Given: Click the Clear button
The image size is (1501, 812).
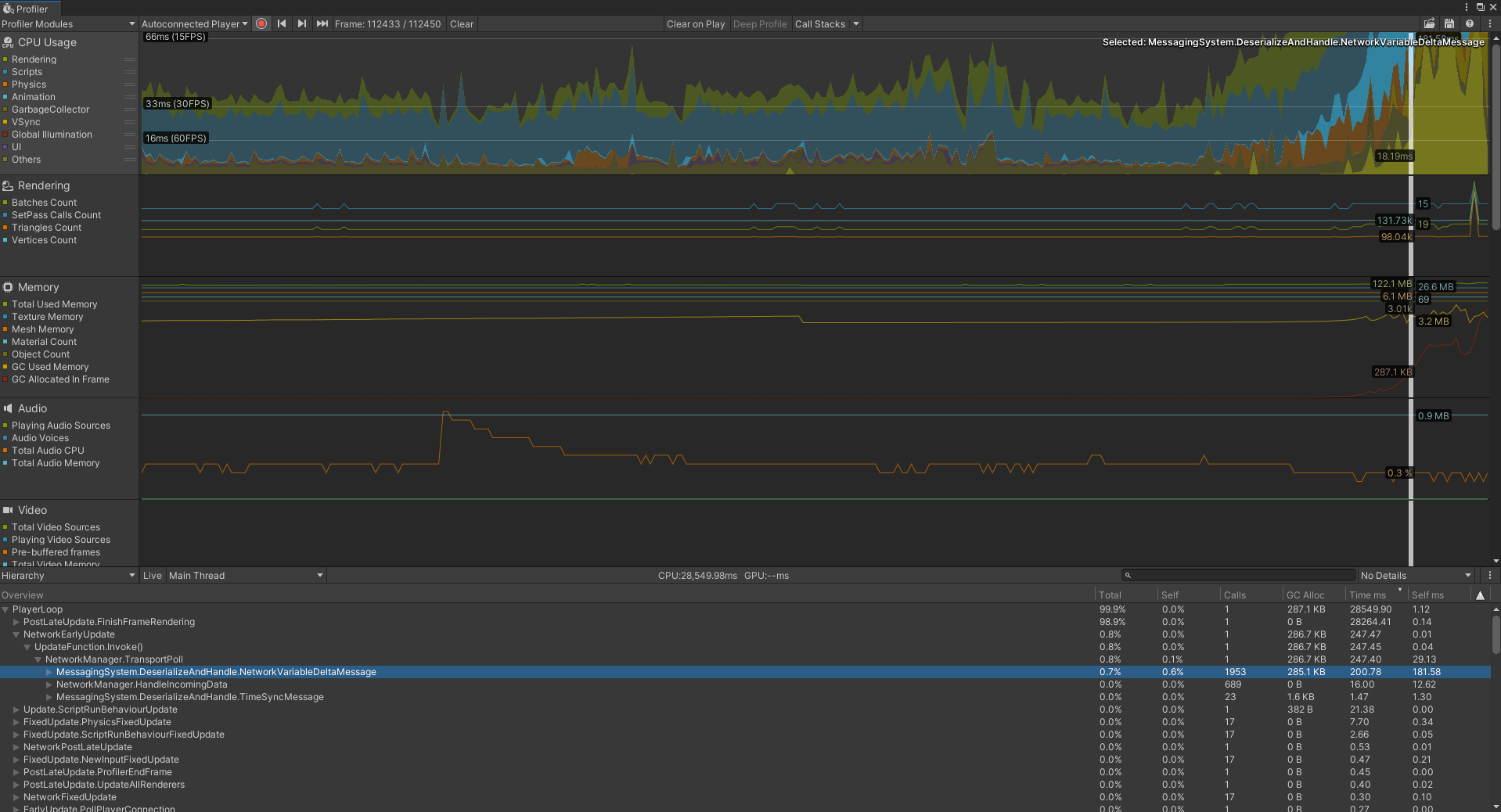Looking at the screenshot, I should point(462,24).
